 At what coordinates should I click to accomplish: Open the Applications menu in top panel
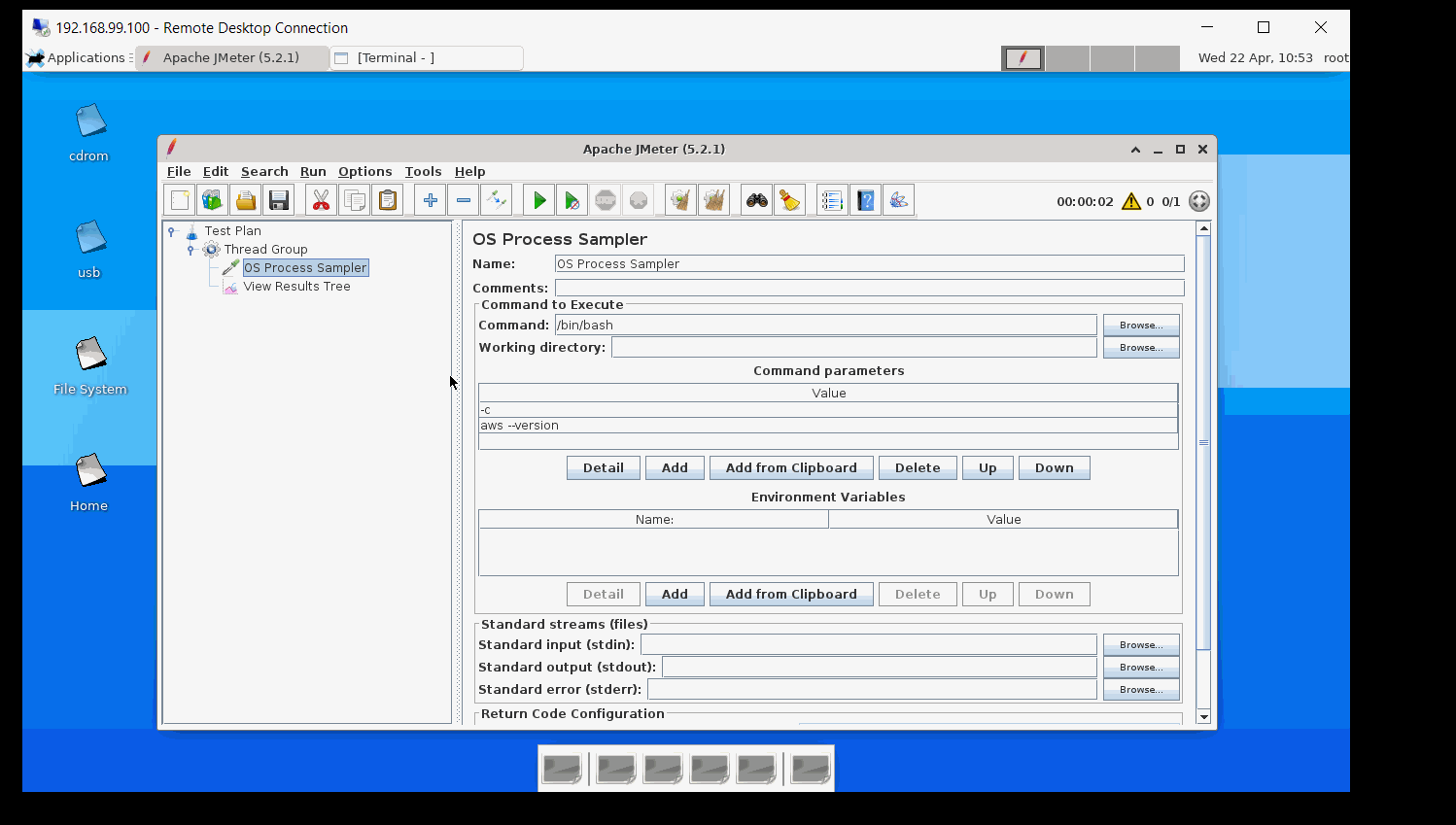click(79, 57)
